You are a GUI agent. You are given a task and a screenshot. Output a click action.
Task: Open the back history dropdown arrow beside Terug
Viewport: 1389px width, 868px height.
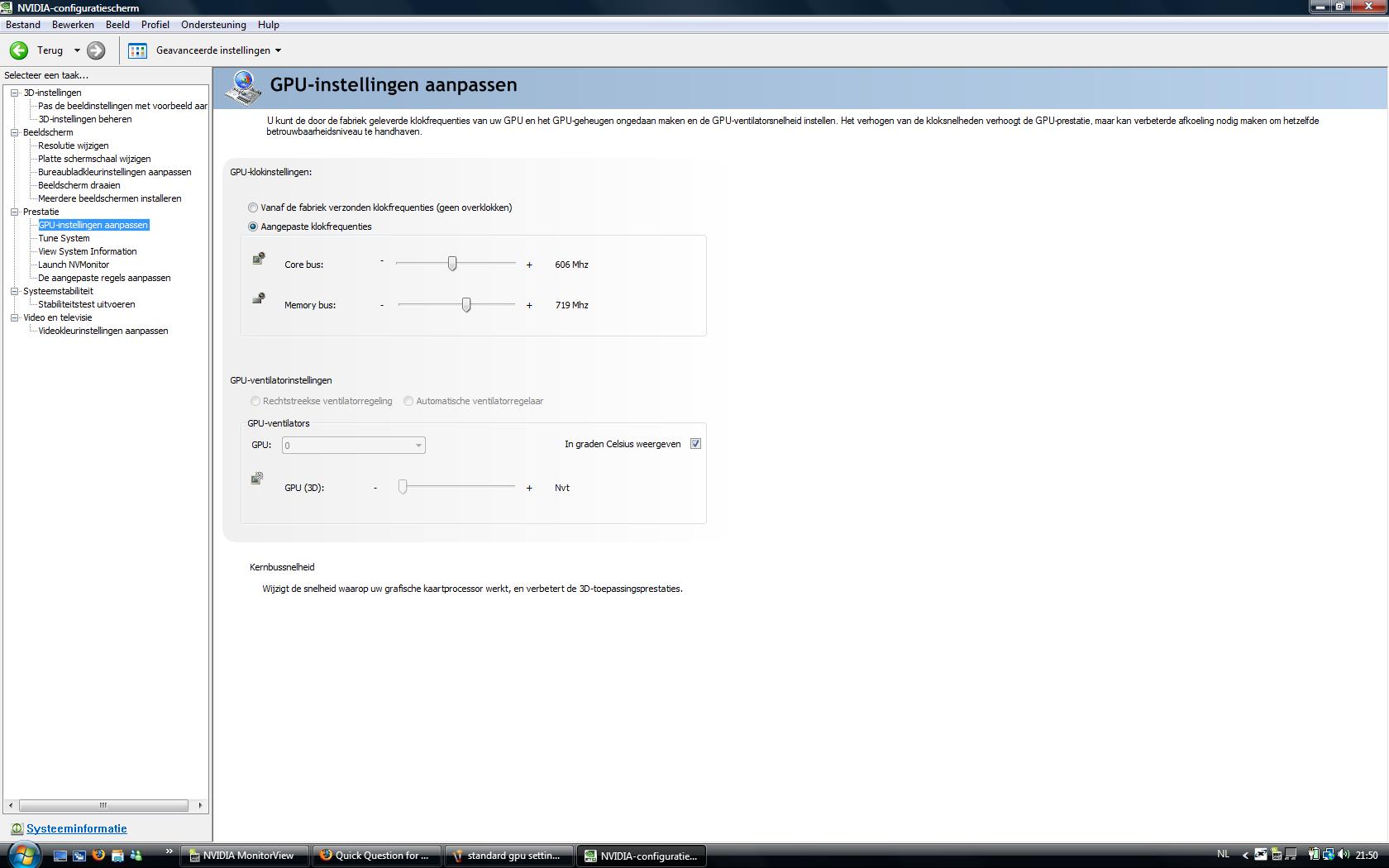pyautogui.click(x=77, y=50)
